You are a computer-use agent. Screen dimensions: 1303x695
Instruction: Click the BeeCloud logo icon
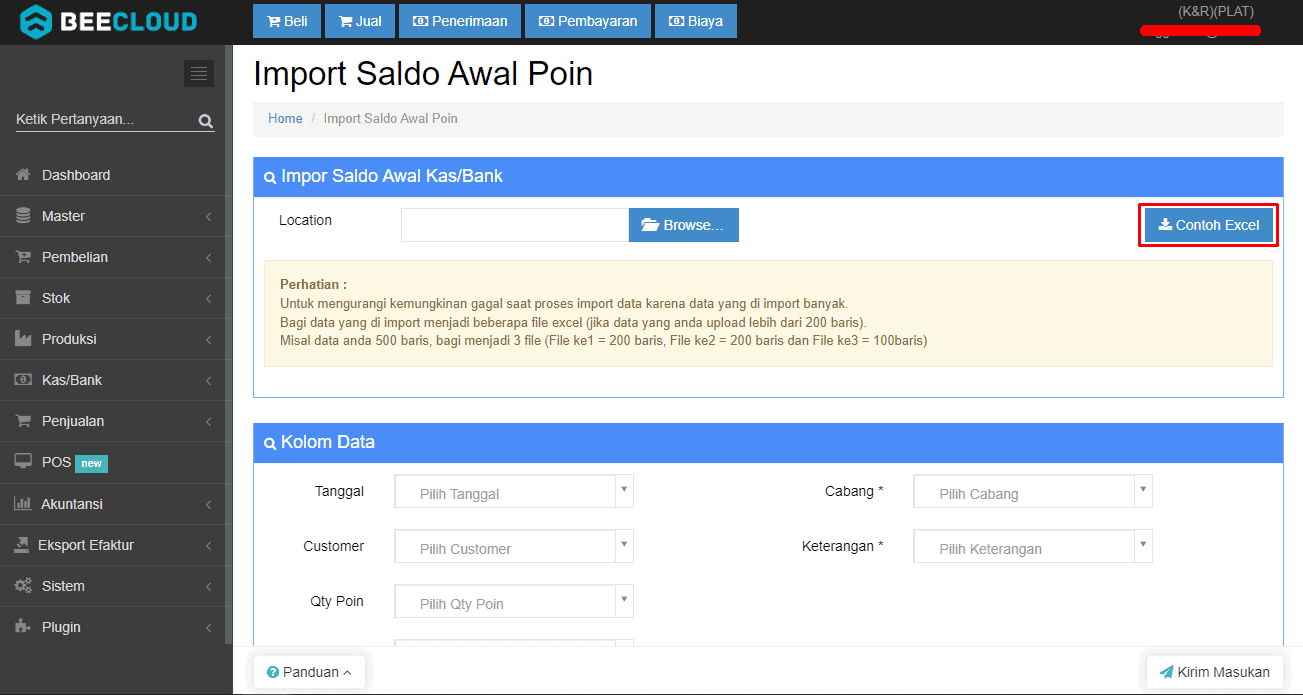point(35,21)
